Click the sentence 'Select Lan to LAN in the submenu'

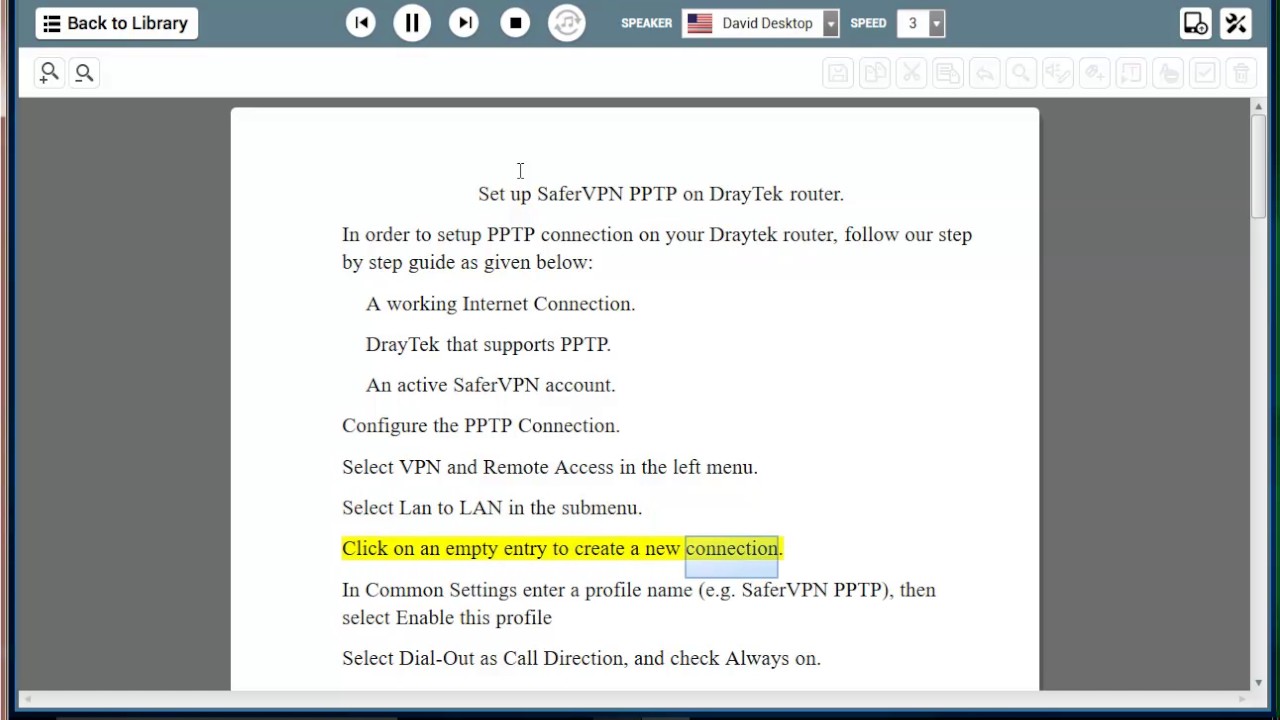492,508
